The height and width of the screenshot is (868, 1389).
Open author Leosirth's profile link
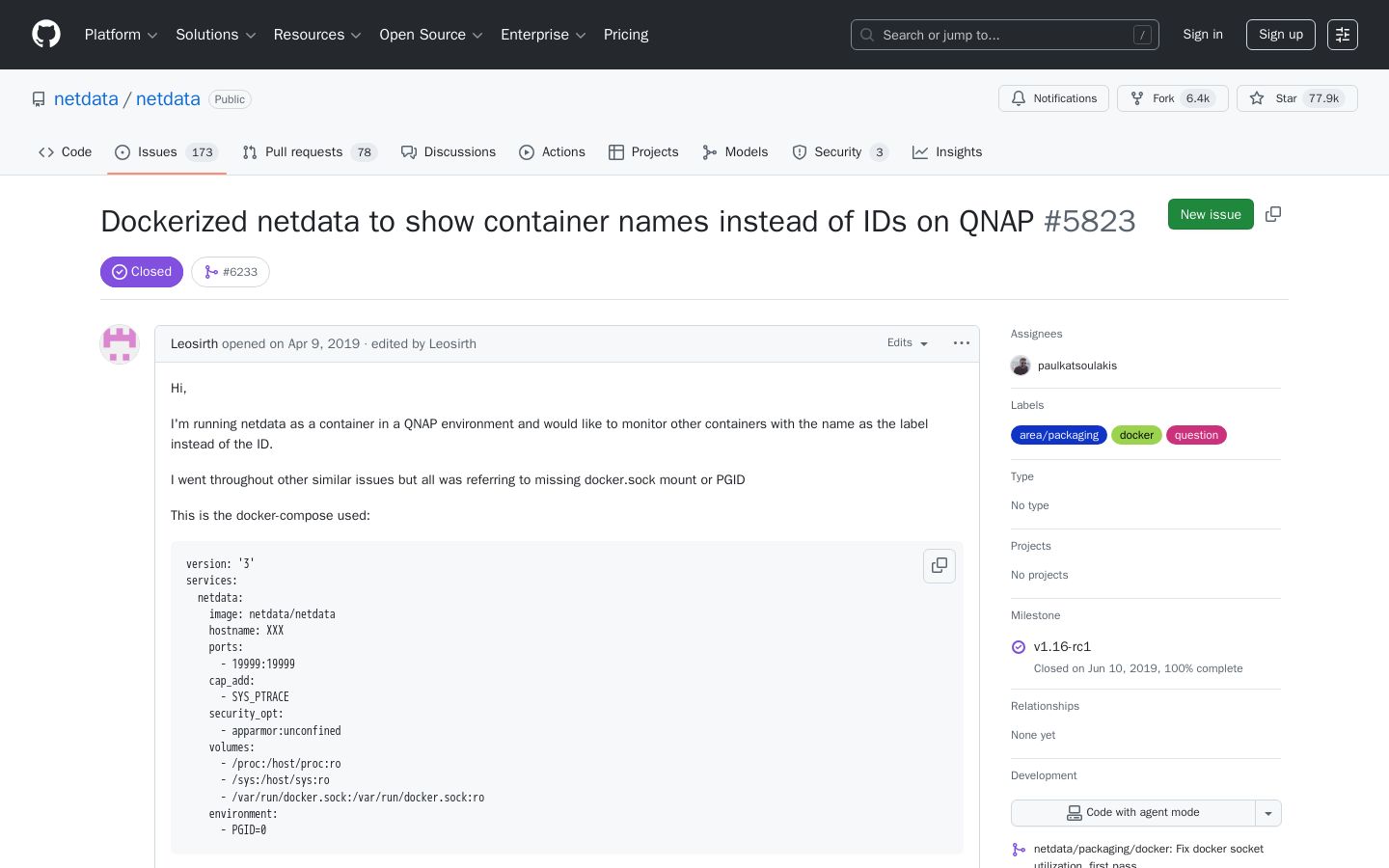click(x=194, y=343)
